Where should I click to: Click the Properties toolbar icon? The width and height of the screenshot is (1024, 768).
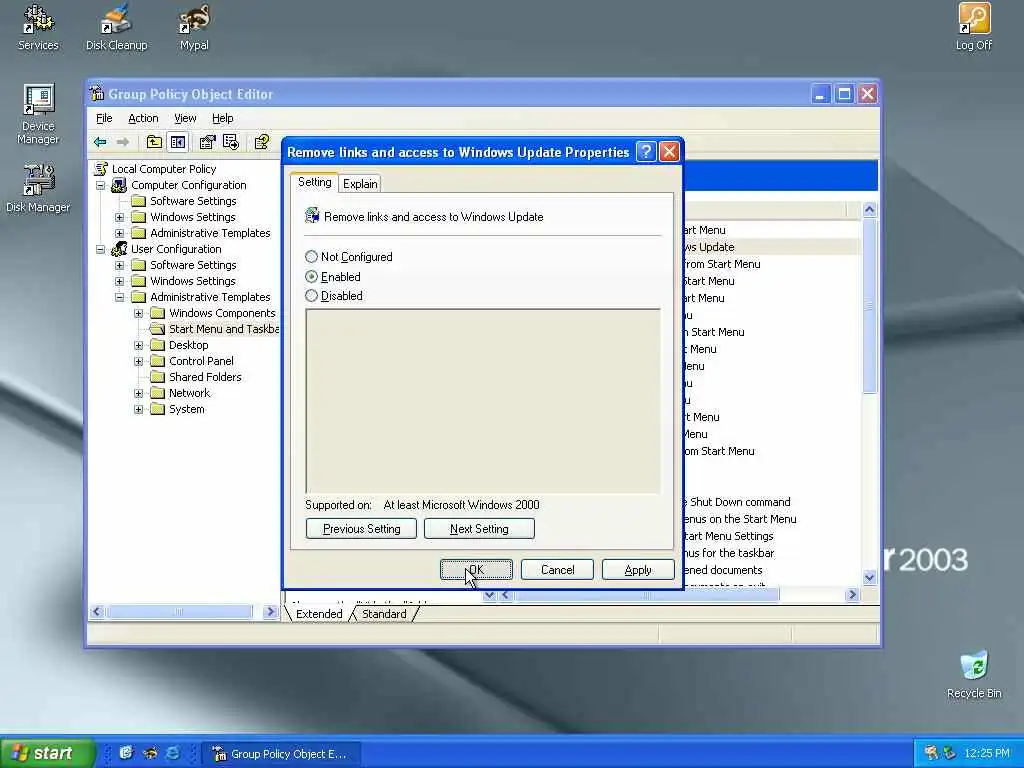coord(208,142)
